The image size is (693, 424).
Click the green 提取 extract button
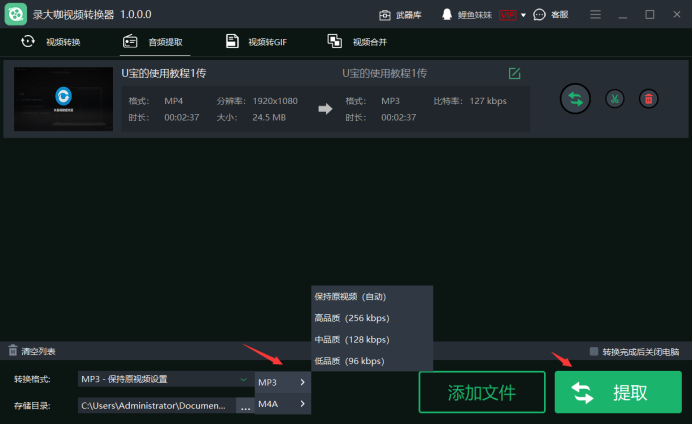618,392
